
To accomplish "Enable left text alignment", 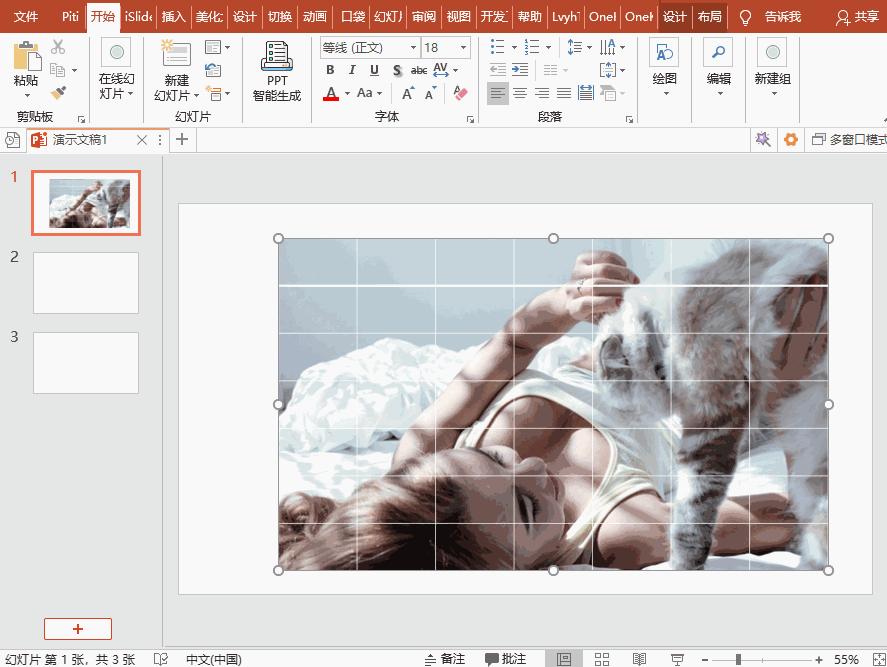I will pos(497,93).
